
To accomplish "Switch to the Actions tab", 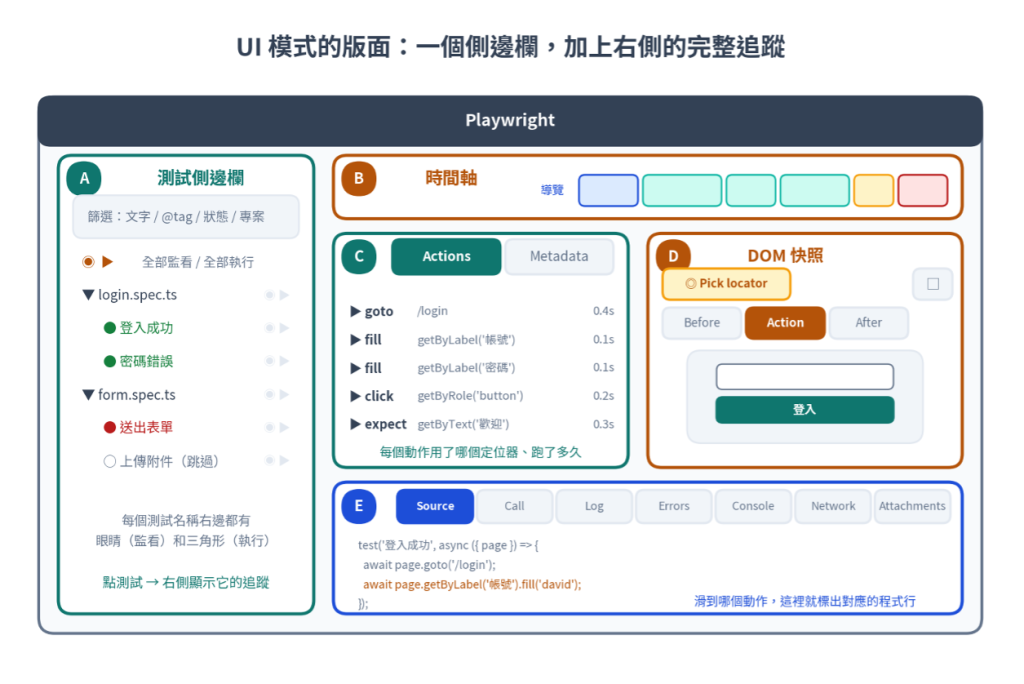I will coord(446,256).
